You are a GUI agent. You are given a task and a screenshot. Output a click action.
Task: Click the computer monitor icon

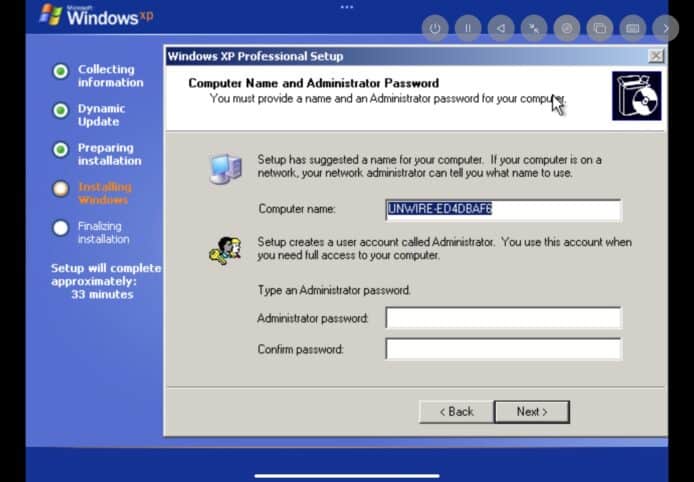click(x=224, y=168)
